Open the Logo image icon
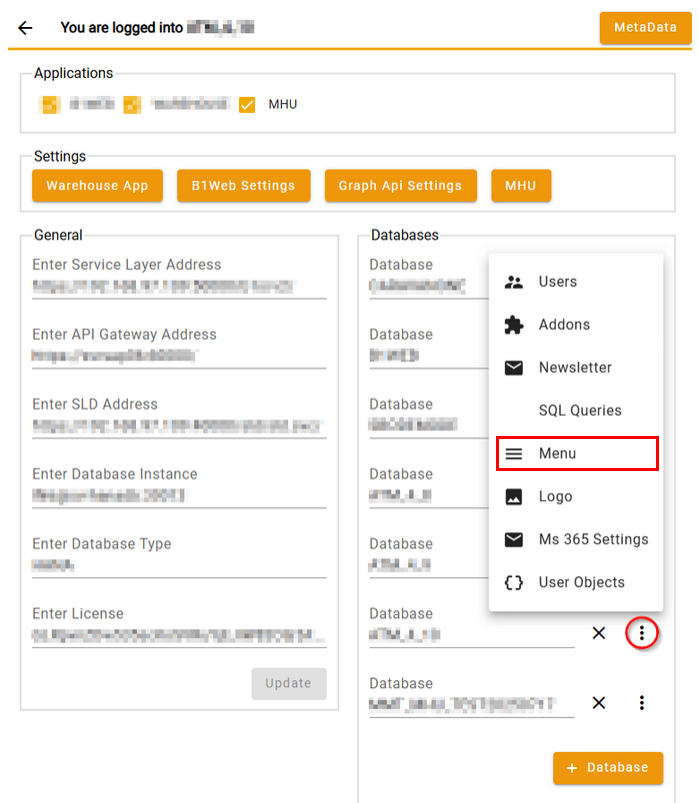The image size is (699, 803). click(514, 497)
